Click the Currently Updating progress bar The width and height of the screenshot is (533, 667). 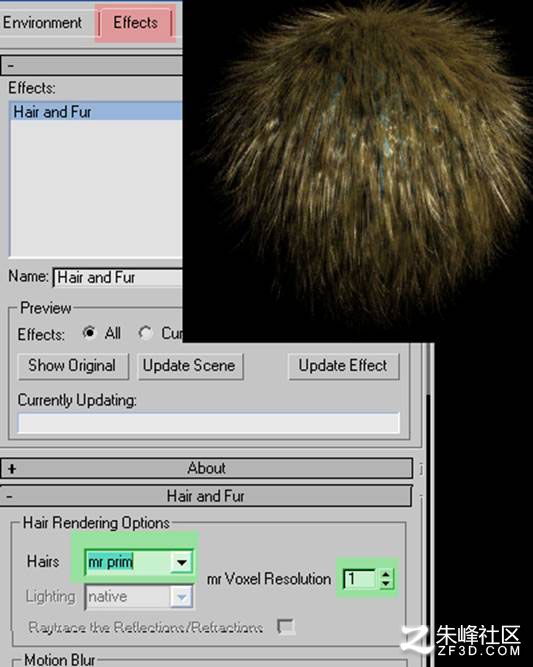[208, 423]
